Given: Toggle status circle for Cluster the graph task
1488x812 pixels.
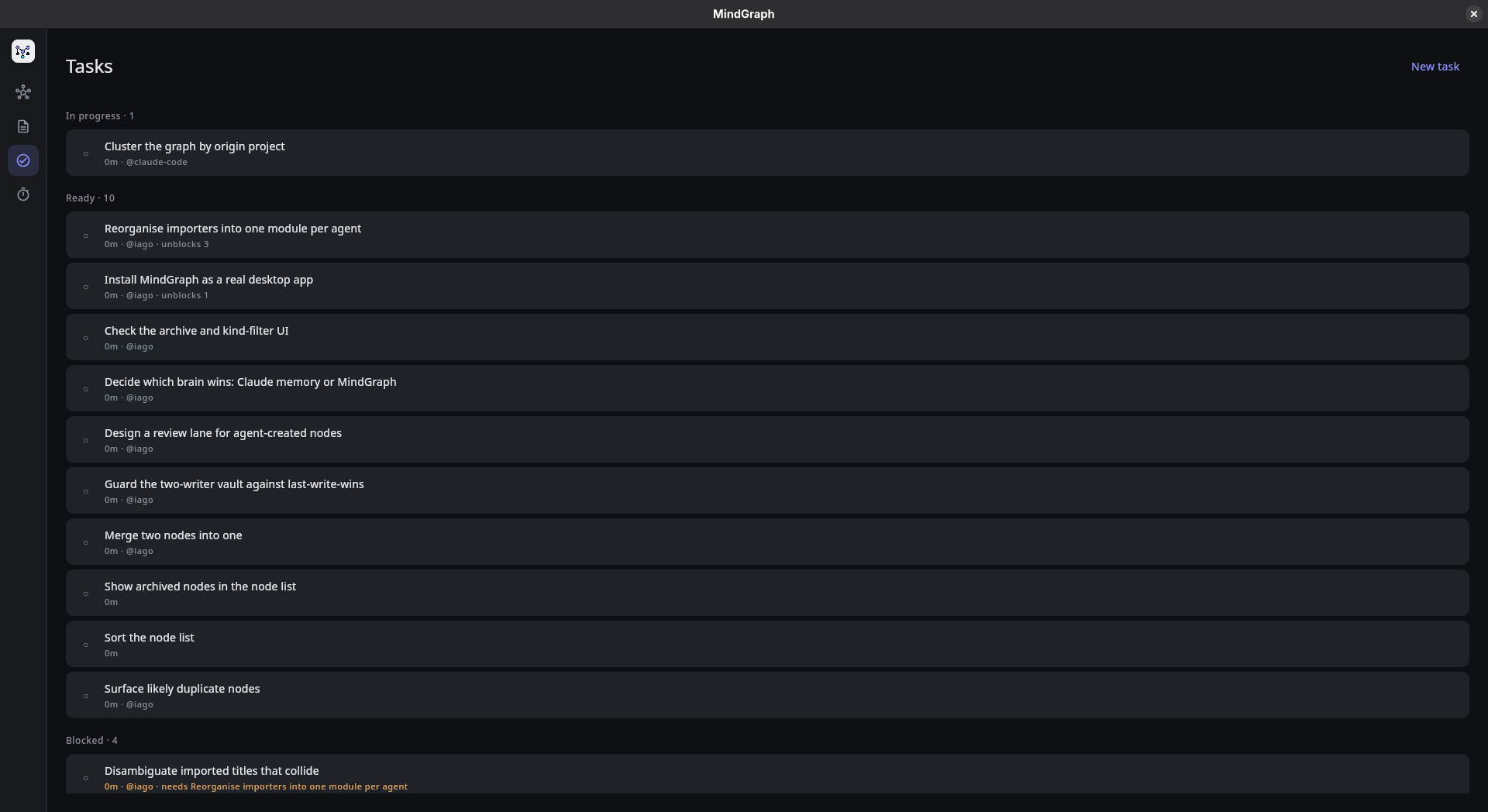Looking at the screenshot, I should (86, 153).
